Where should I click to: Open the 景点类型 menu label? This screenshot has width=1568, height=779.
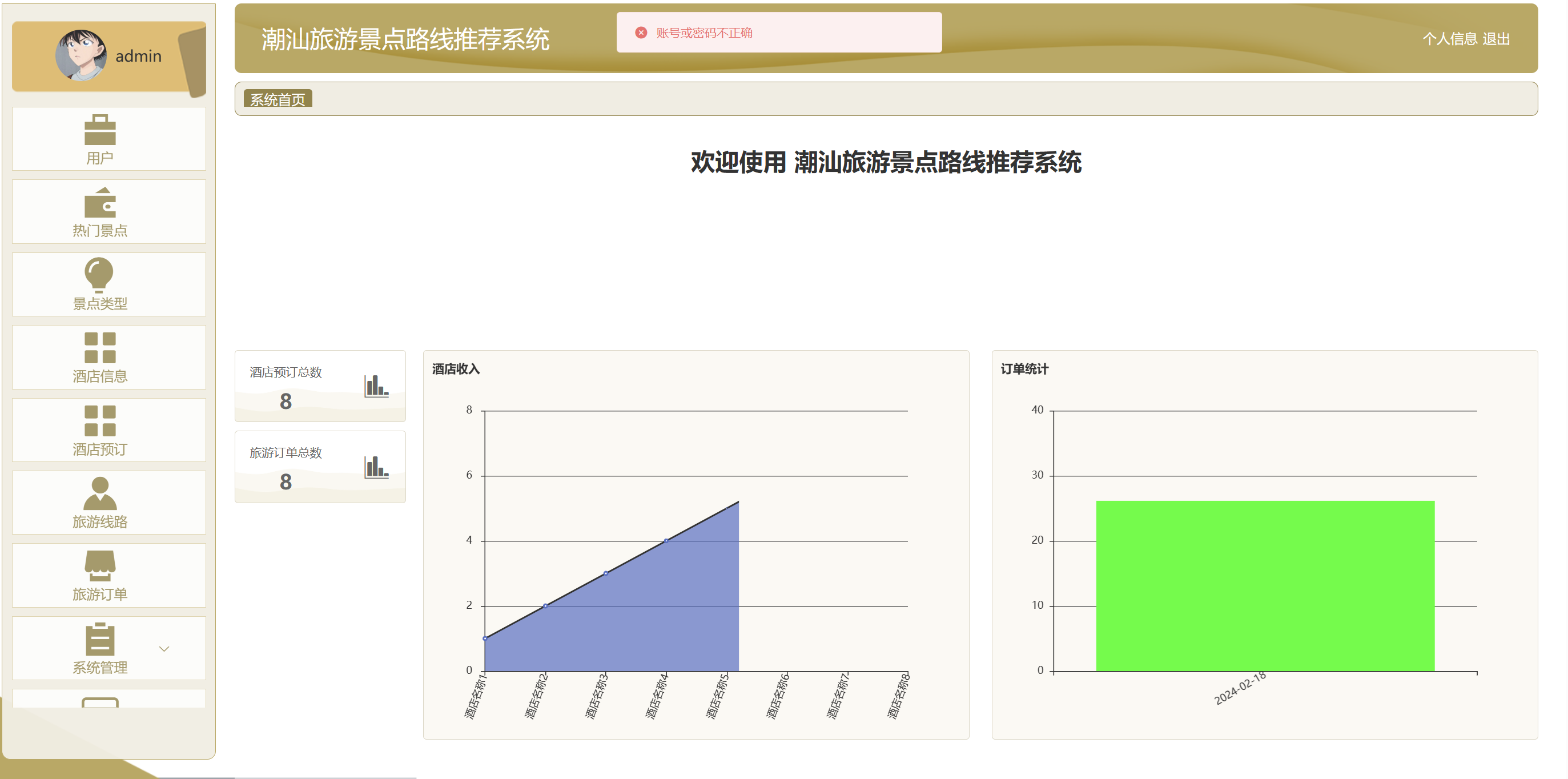point(100,304)
